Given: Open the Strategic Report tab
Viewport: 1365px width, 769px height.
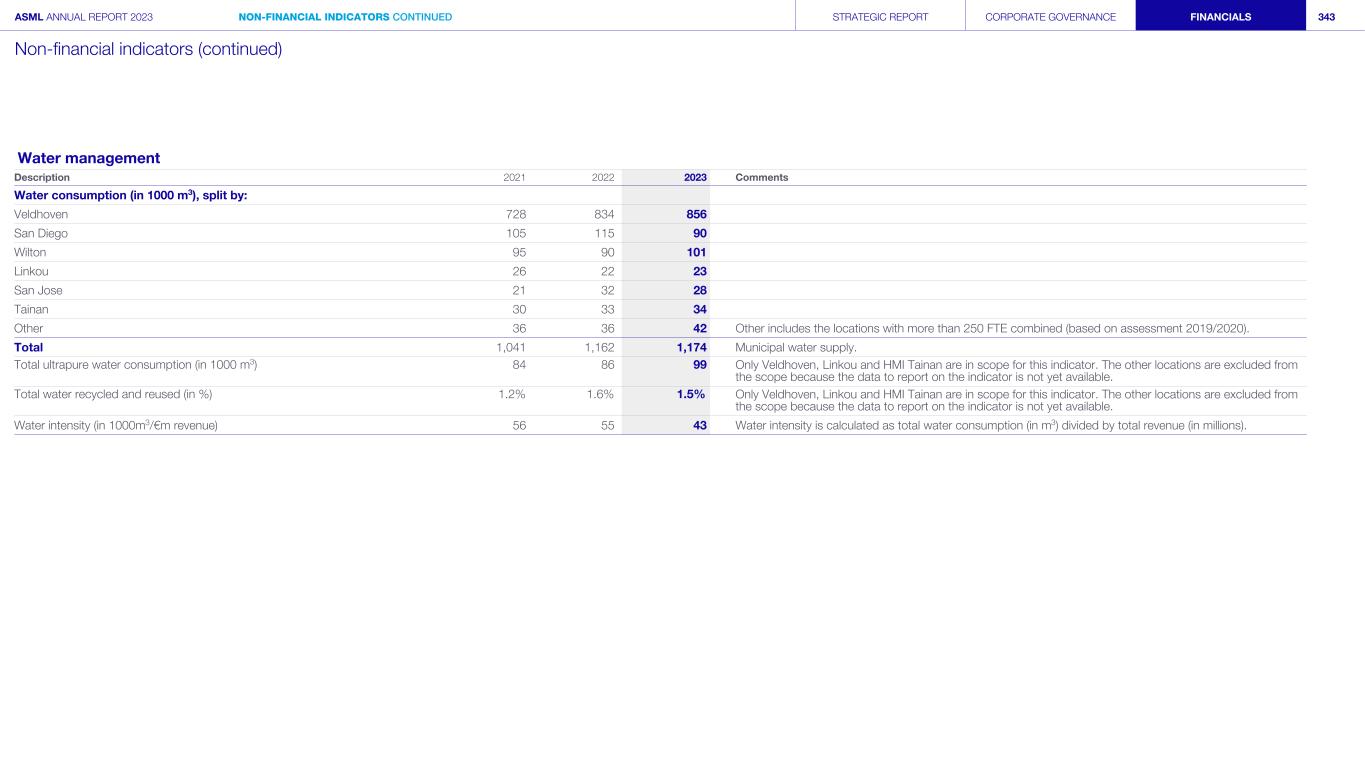Looking at the screenshot, I should 880,17.
